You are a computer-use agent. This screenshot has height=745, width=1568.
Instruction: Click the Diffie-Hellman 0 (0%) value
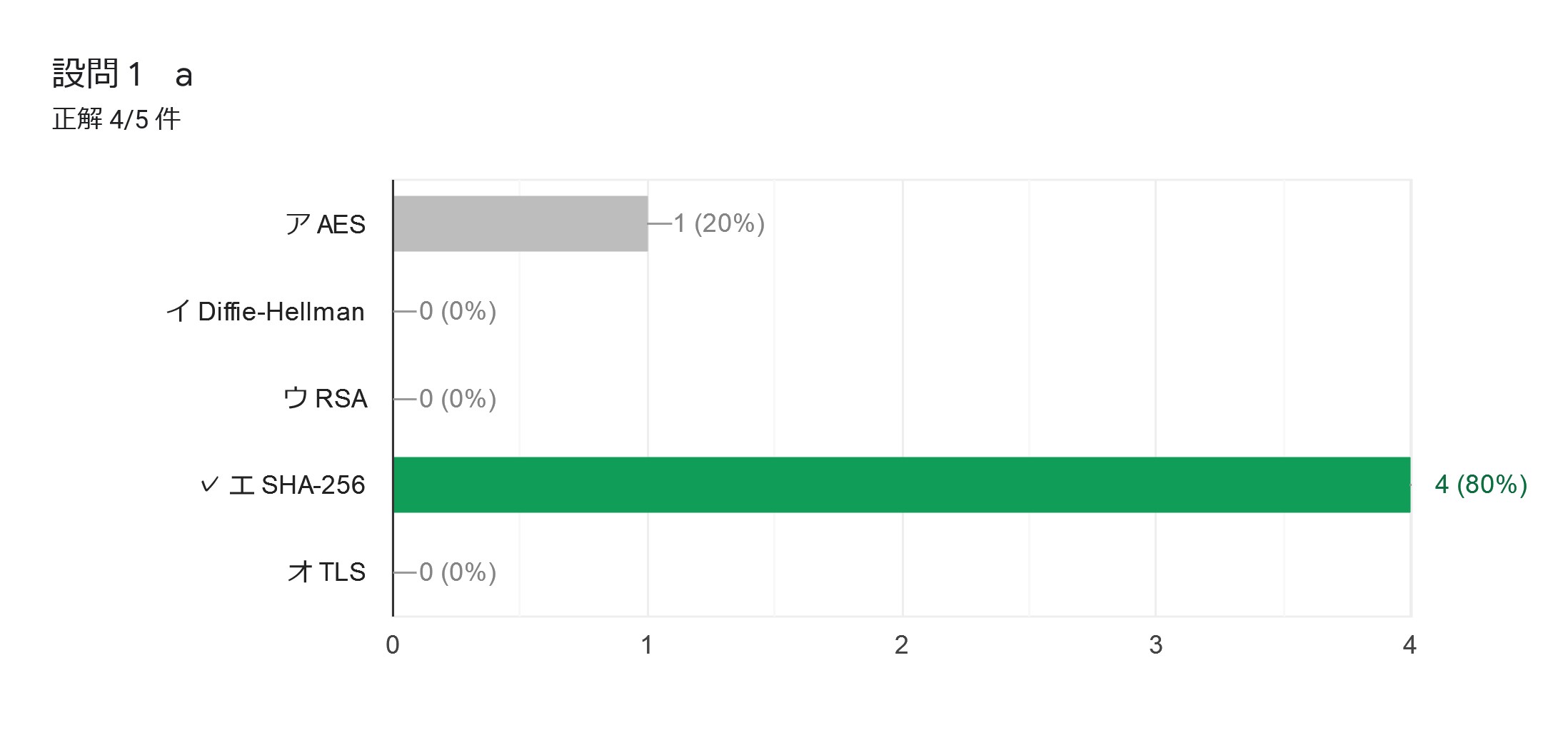point(458,311)
